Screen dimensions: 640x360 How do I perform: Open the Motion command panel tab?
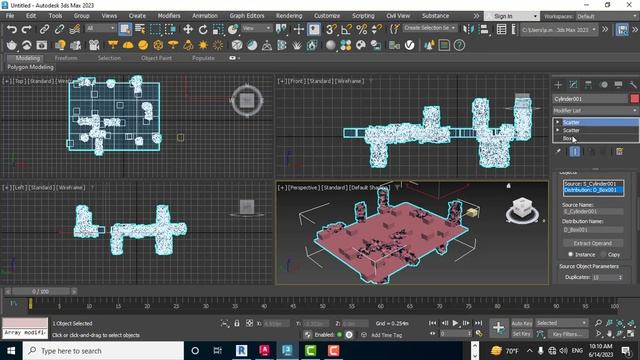pos(604,85)
